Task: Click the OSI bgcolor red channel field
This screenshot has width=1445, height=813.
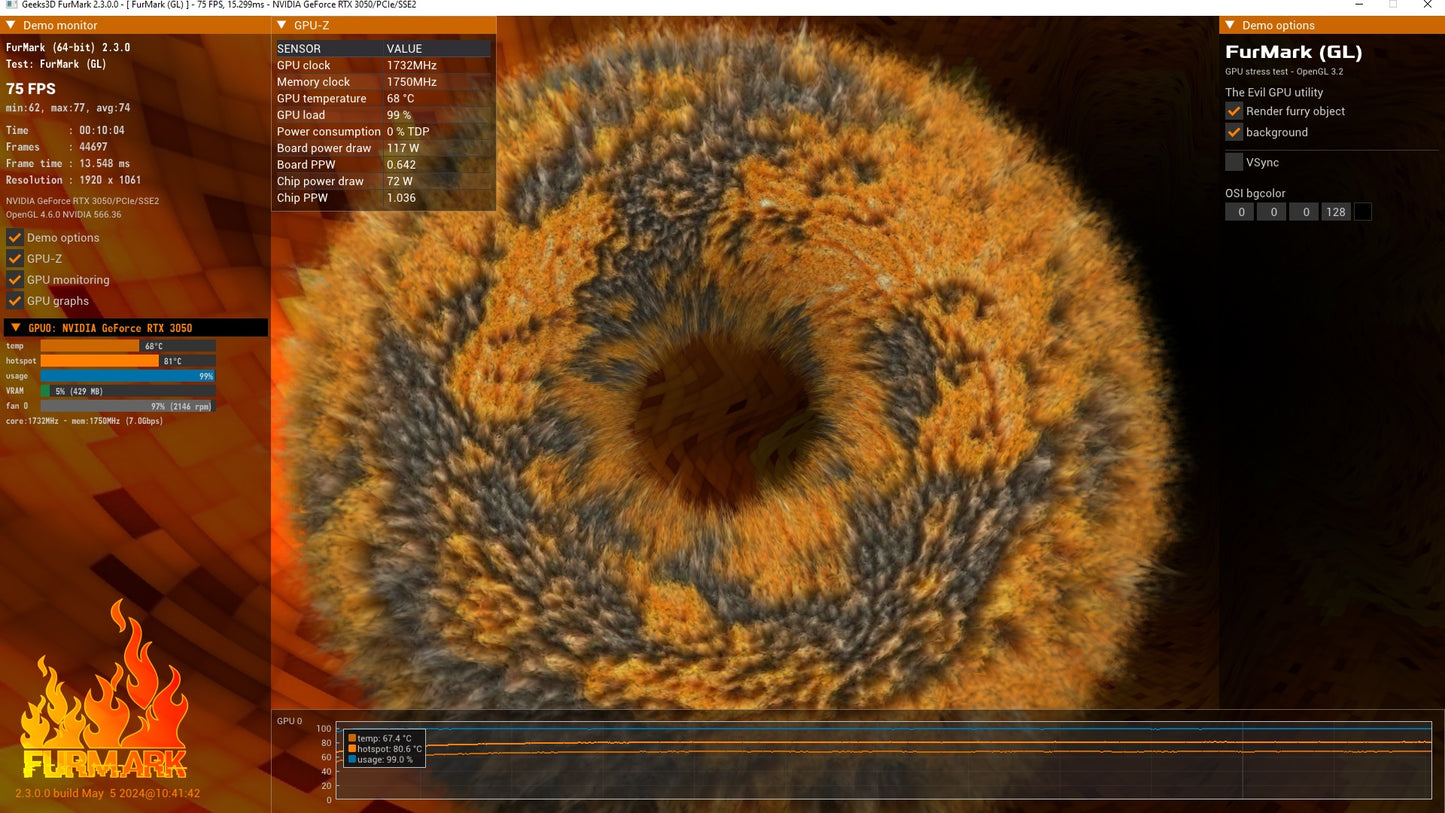Action: 1240,212
